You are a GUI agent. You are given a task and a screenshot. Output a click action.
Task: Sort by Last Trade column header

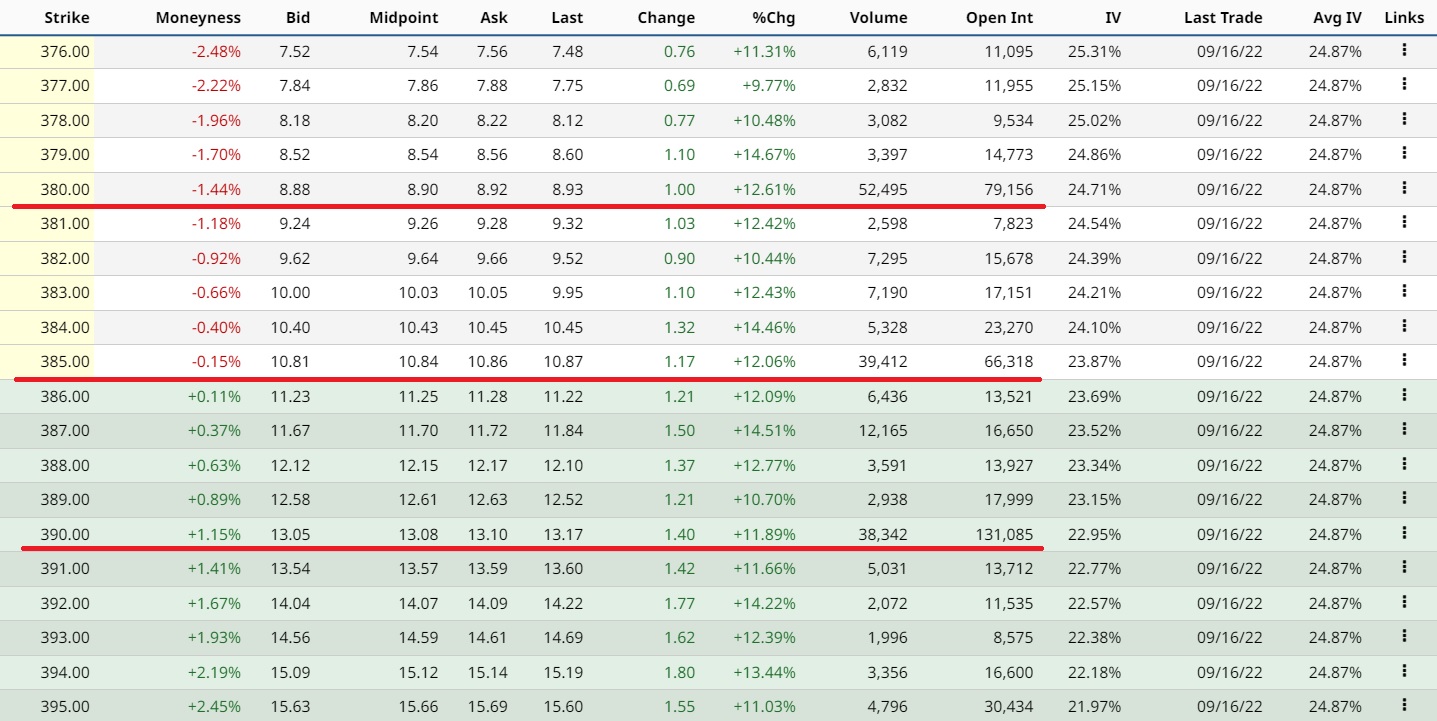pyautogui.click(x=1223, y=17)
